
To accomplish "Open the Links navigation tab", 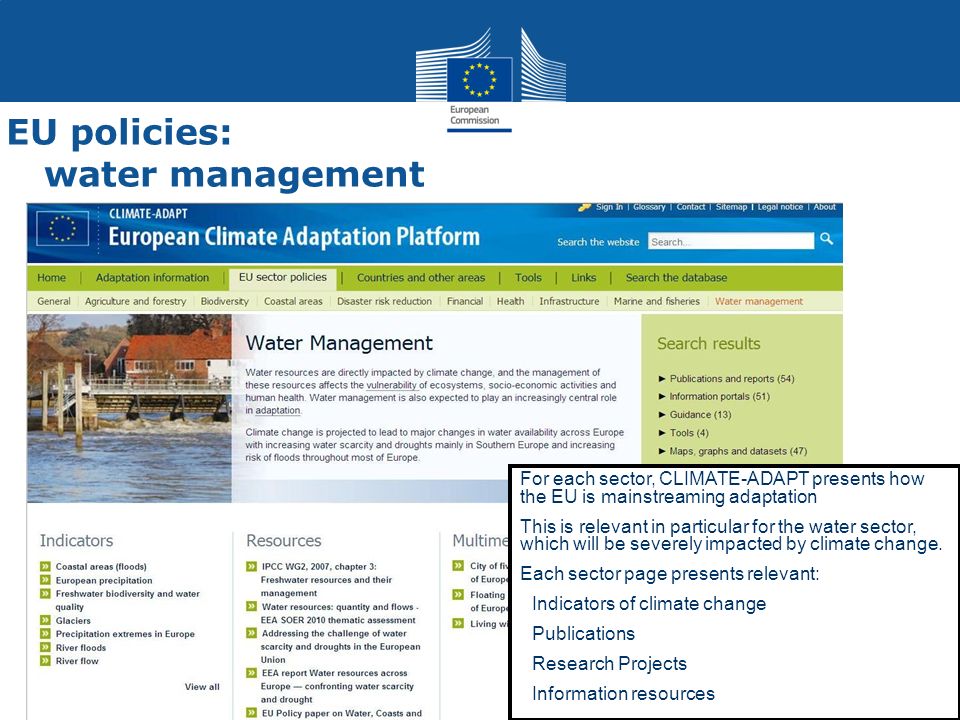I will pos(583,278).
